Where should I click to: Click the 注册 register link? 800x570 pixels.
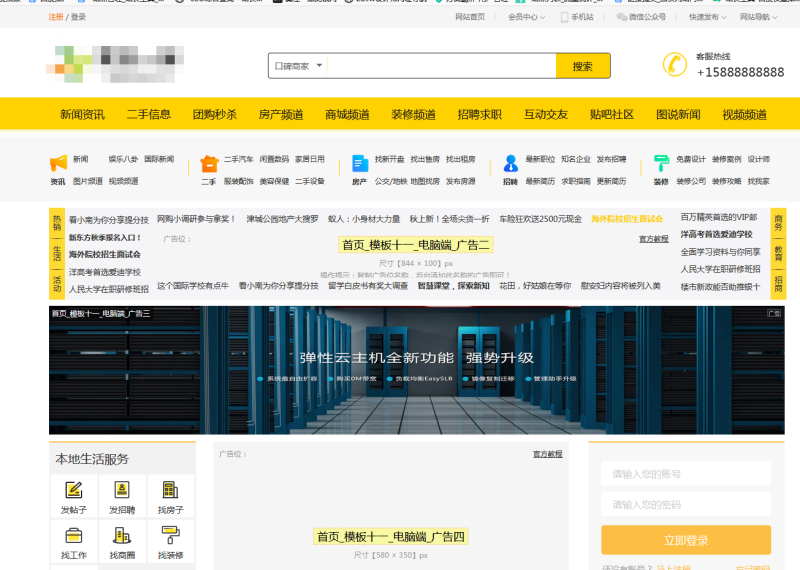pyautogui.click(x=56, y=17)
